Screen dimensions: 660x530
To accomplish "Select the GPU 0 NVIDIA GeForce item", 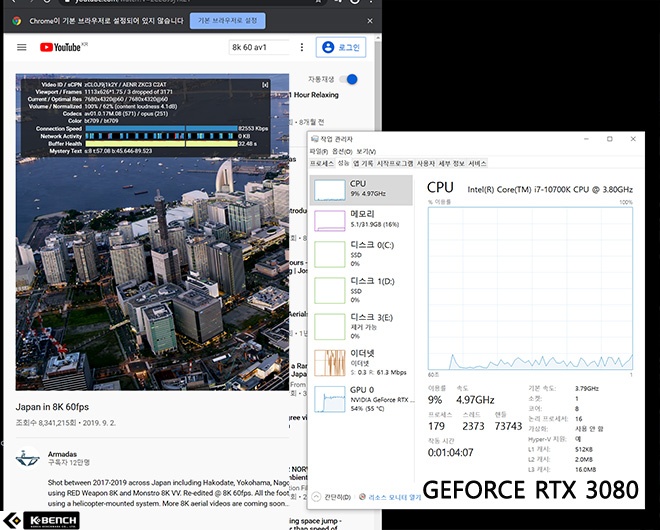I will click(361, 399).
